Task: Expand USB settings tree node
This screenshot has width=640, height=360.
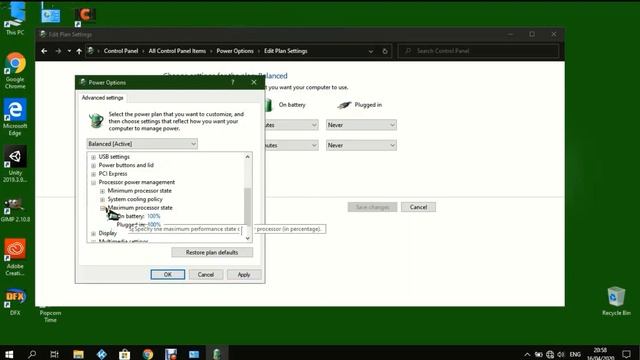Action: click(x=93, y=157)
